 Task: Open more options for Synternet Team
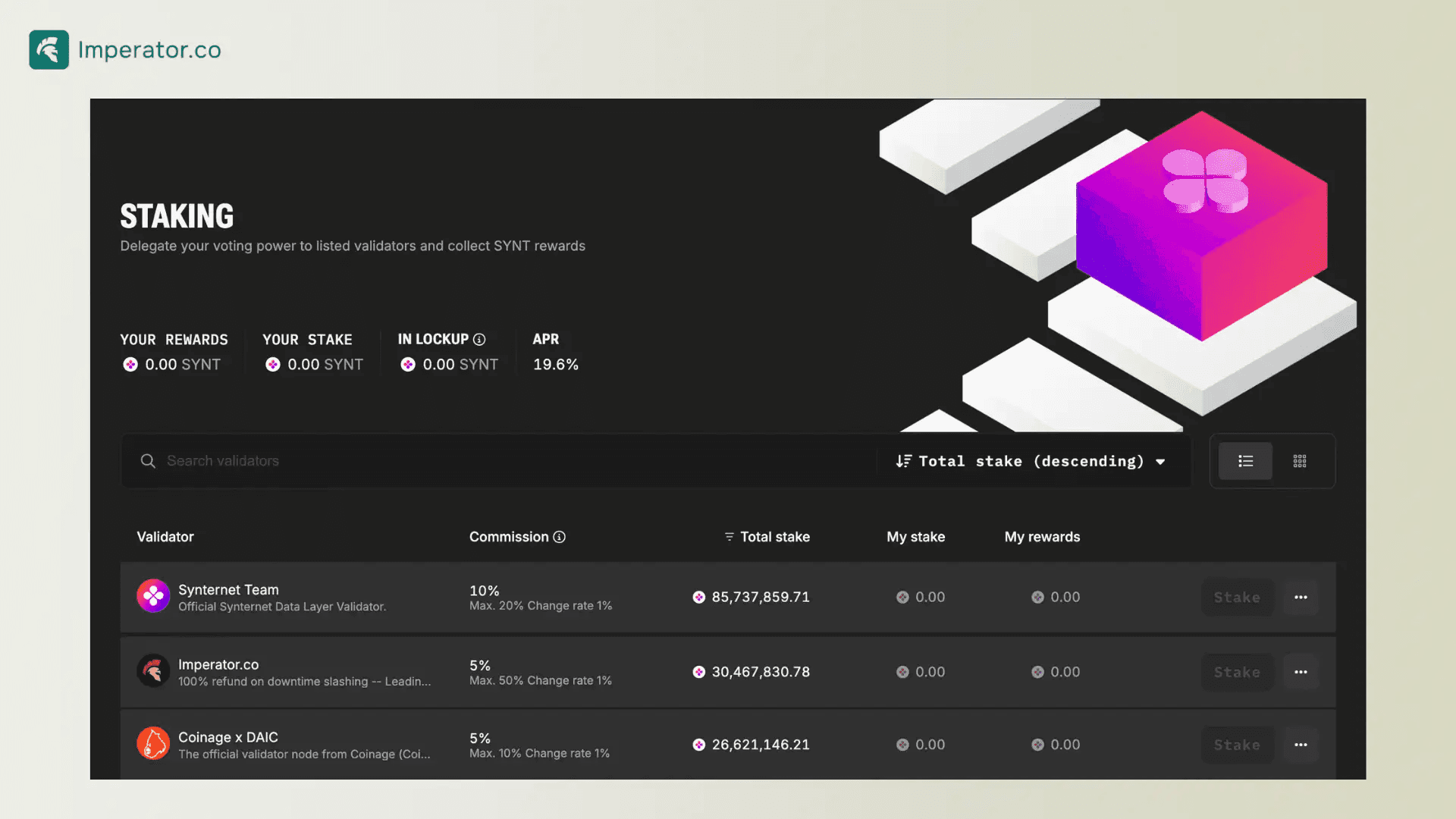(1301, 598)
